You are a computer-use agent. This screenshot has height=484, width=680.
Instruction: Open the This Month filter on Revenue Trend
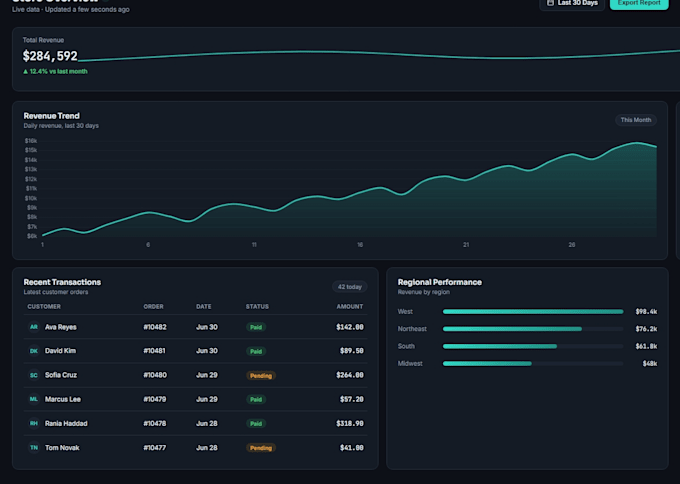pos(636,120)
